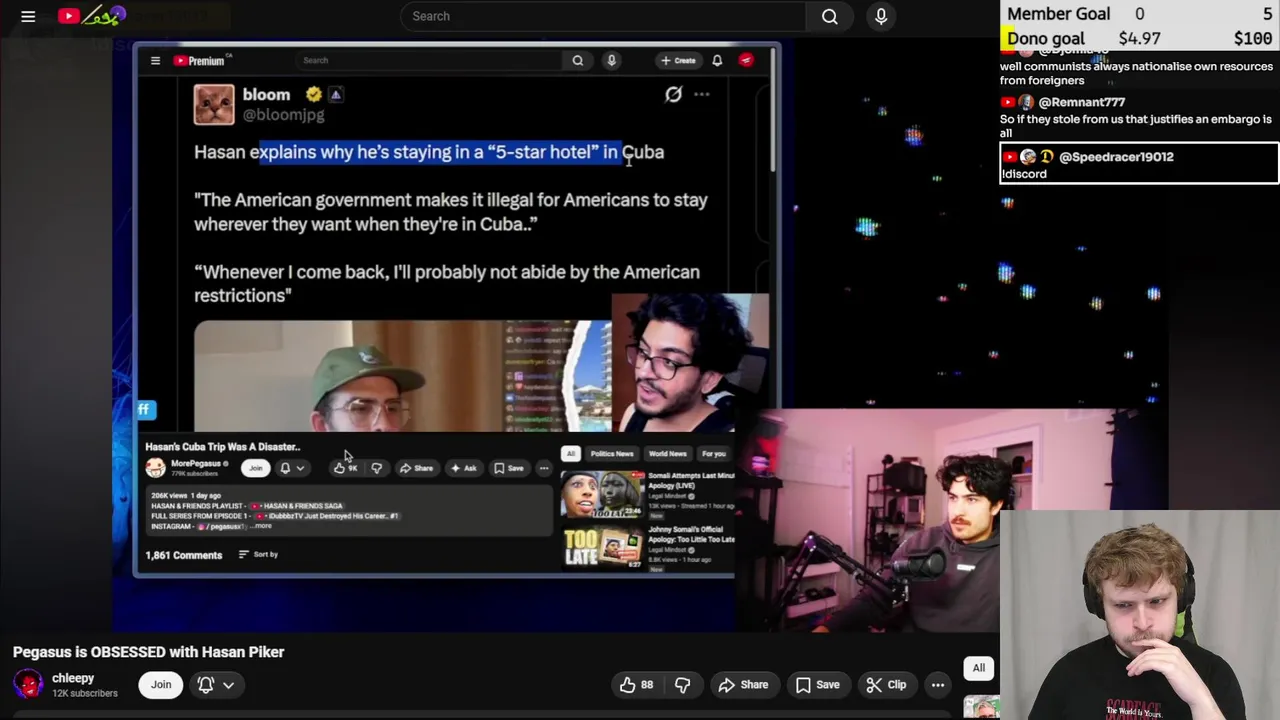
Task: Click the affiliate badge beside bloom's checkmark
Action: tap(335, 95)
